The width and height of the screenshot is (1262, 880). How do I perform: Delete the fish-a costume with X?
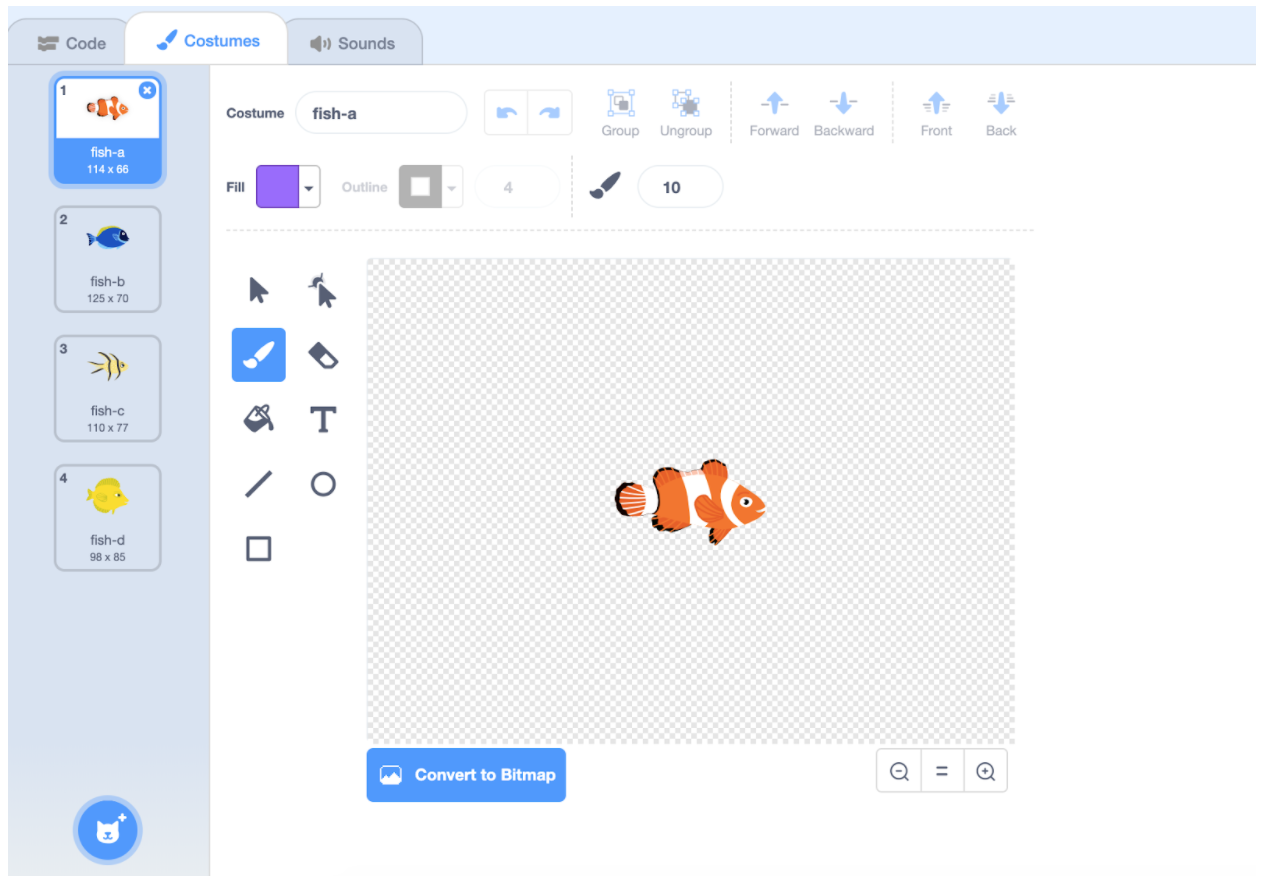pos(147,90)
